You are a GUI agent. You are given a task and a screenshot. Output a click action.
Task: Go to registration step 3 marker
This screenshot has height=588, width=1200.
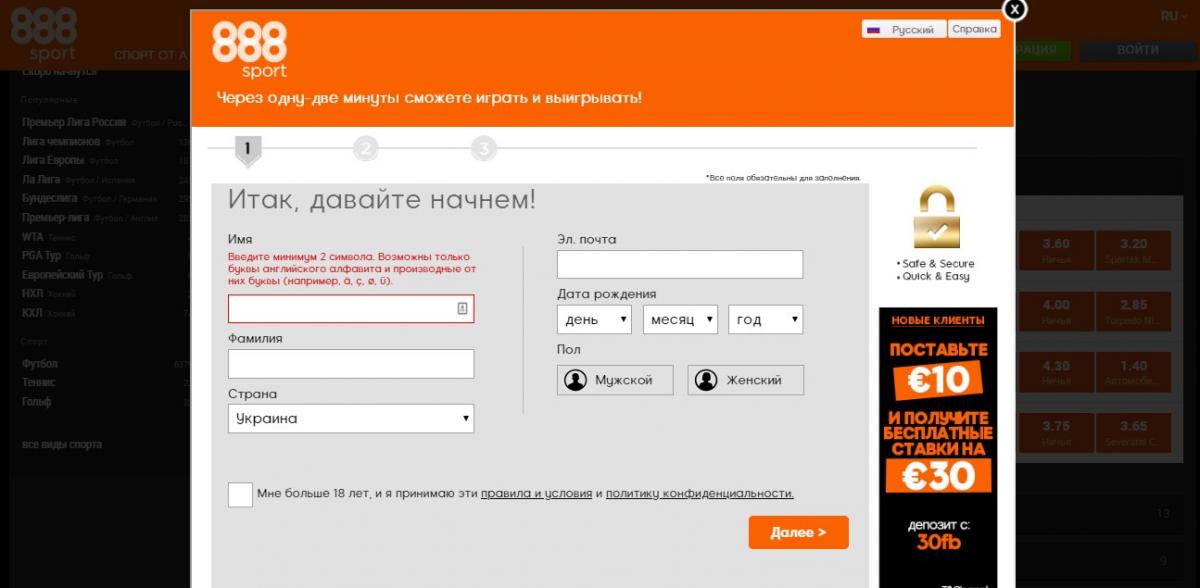click(x=484, y=150)
